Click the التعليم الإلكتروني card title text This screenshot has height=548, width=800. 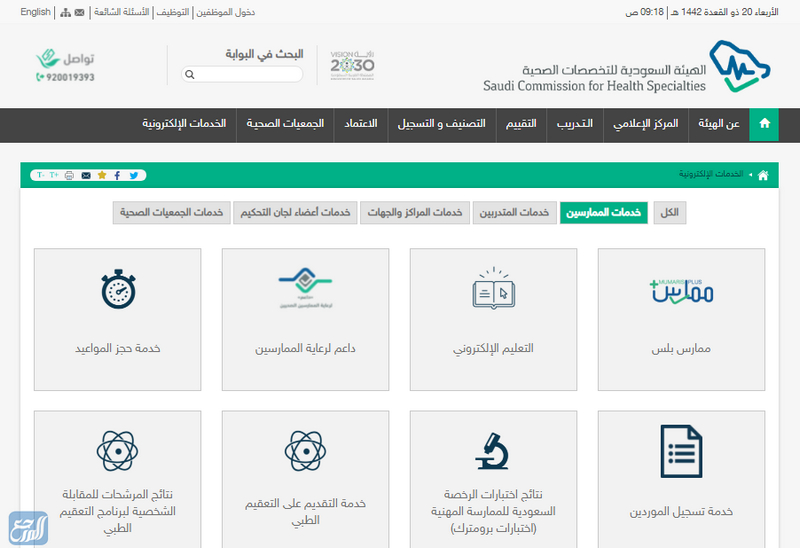point(493,348)
